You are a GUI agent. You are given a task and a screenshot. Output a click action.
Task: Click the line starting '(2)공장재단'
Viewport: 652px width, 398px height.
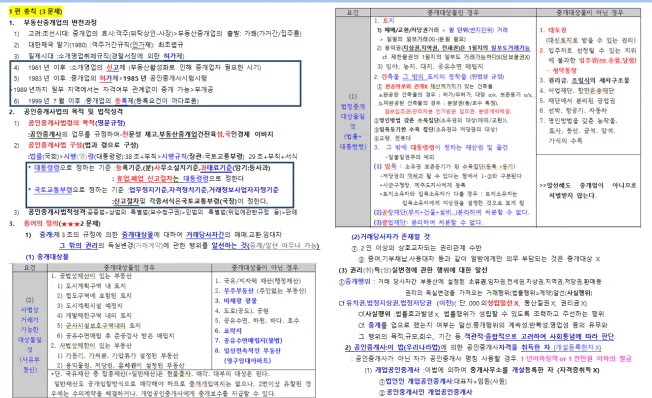coord(451,212)
